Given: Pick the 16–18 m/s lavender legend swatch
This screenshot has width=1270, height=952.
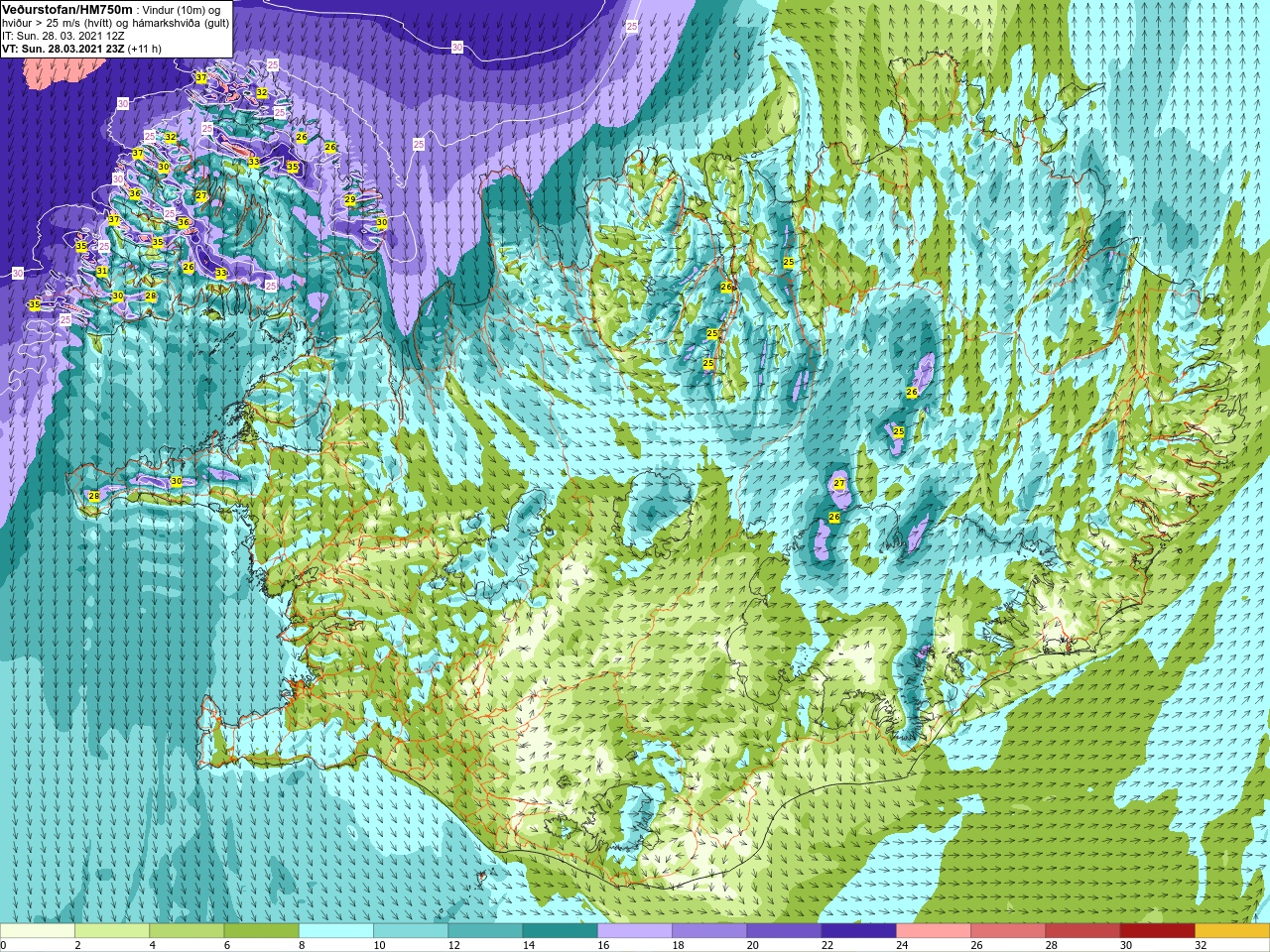Looking at the screenshot, I should pos(635,931).
